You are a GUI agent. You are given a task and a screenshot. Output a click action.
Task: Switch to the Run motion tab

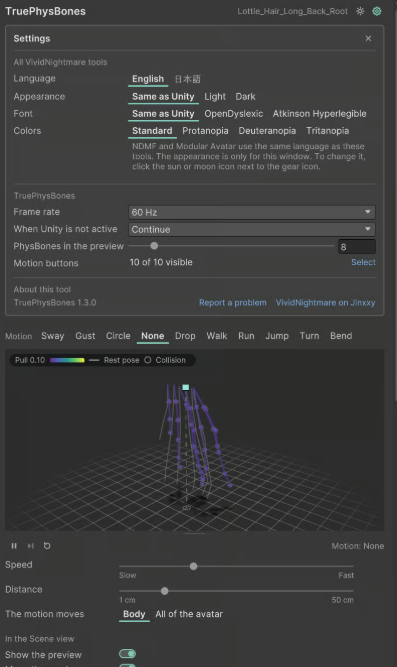click(x=246, y=336)
